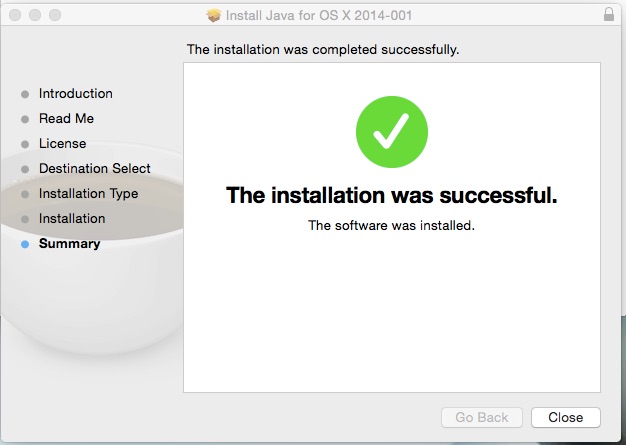Click the lock icon in title bar
The height and width of the screenshot is (445, 626).
(x=609, y=14)
